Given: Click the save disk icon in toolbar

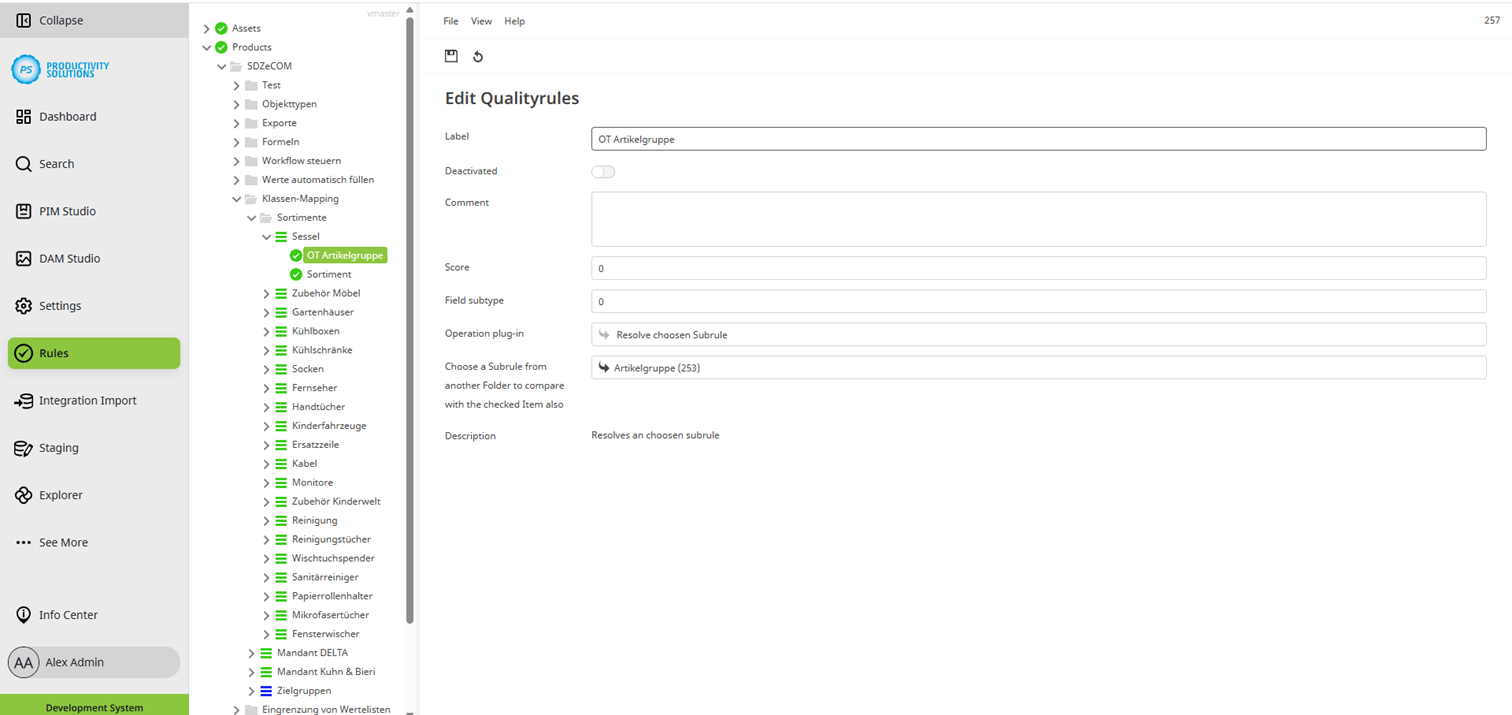Looking at the screenshot, I should tap(451, 57).
